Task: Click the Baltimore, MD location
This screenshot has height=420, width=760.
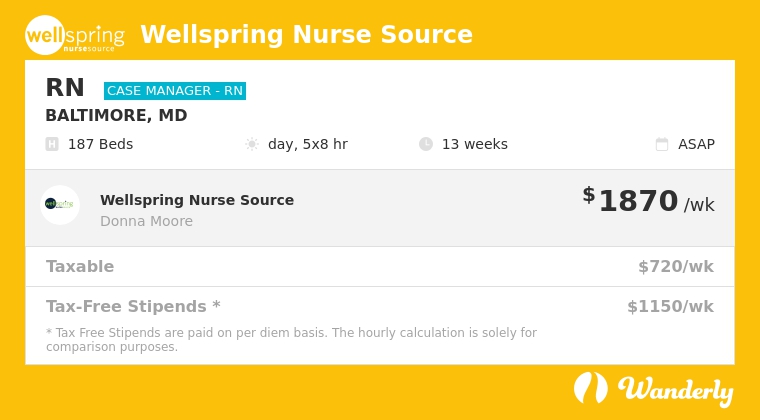Action: (x=116, y=115)
